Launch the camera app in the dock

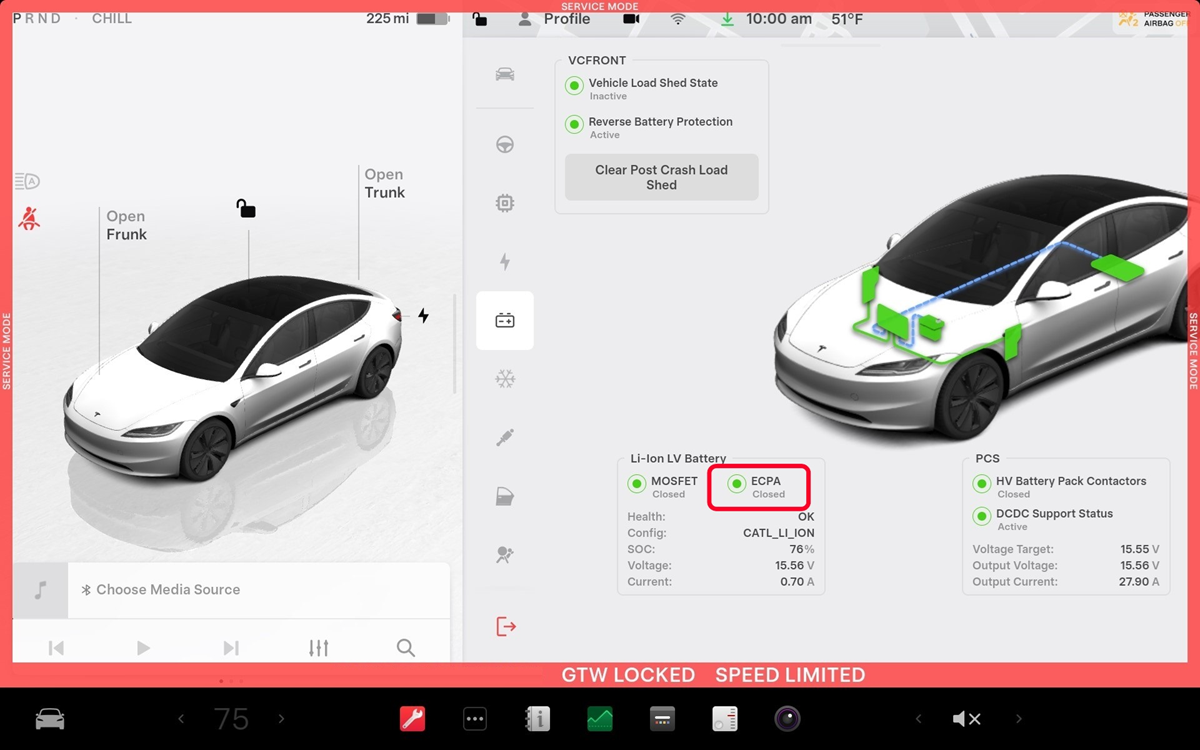click(x=787, y=719)
